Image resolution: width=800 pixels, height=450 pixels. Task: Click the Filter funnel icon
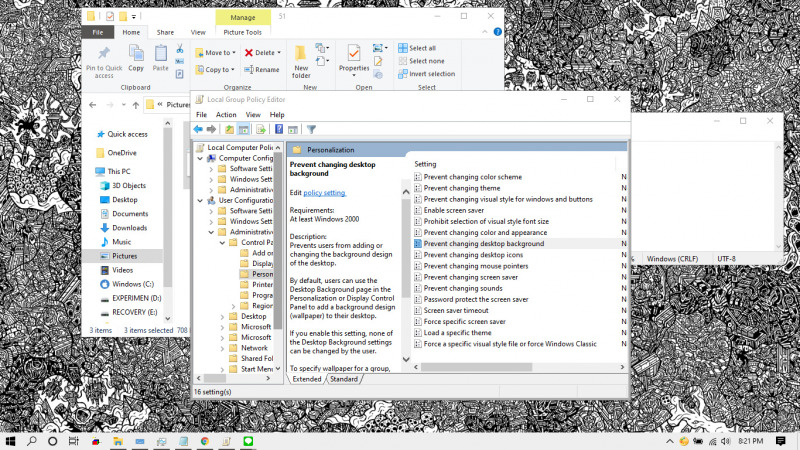pyautogui.click(x=311, y=130)
